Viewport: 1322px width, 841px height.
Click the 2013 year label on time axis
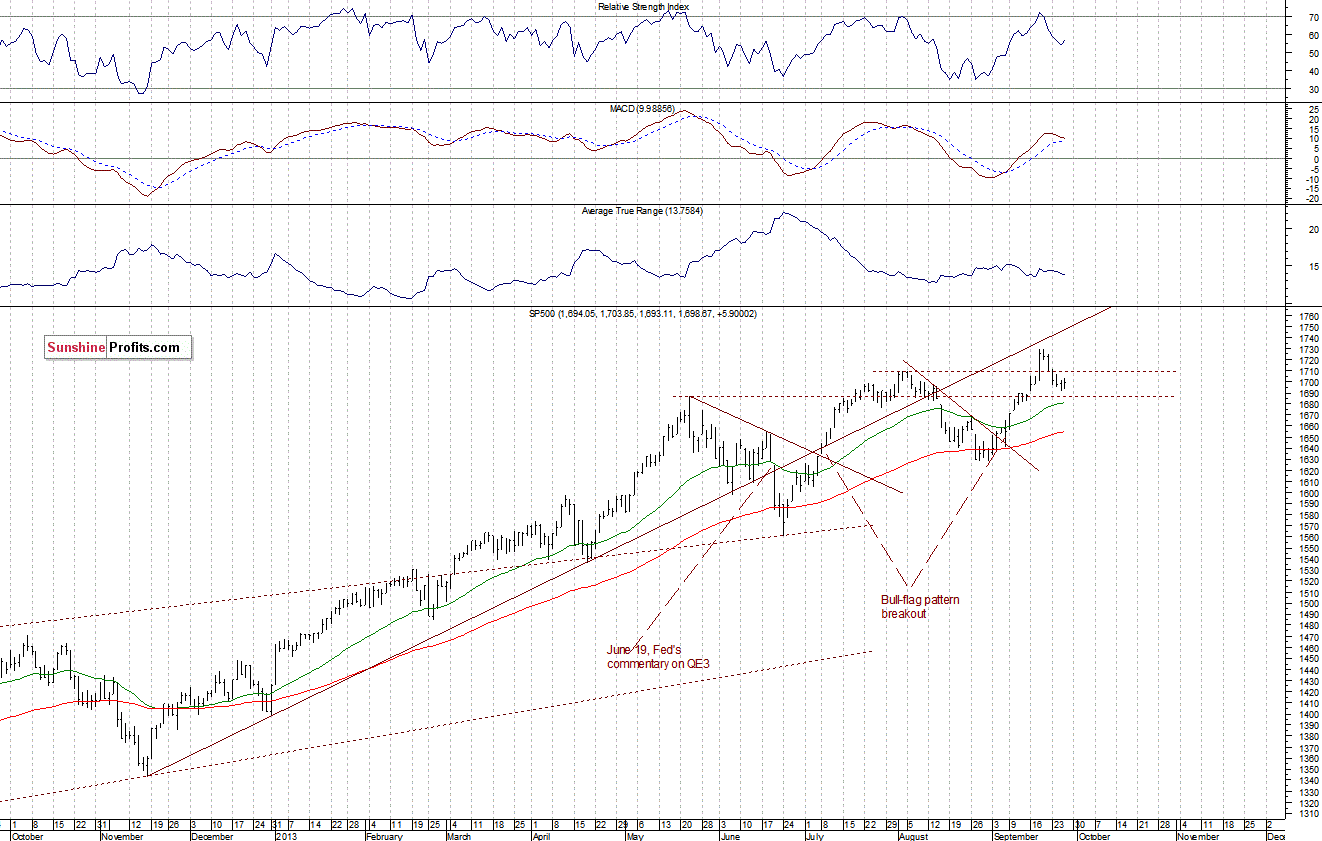pos(287,835)
